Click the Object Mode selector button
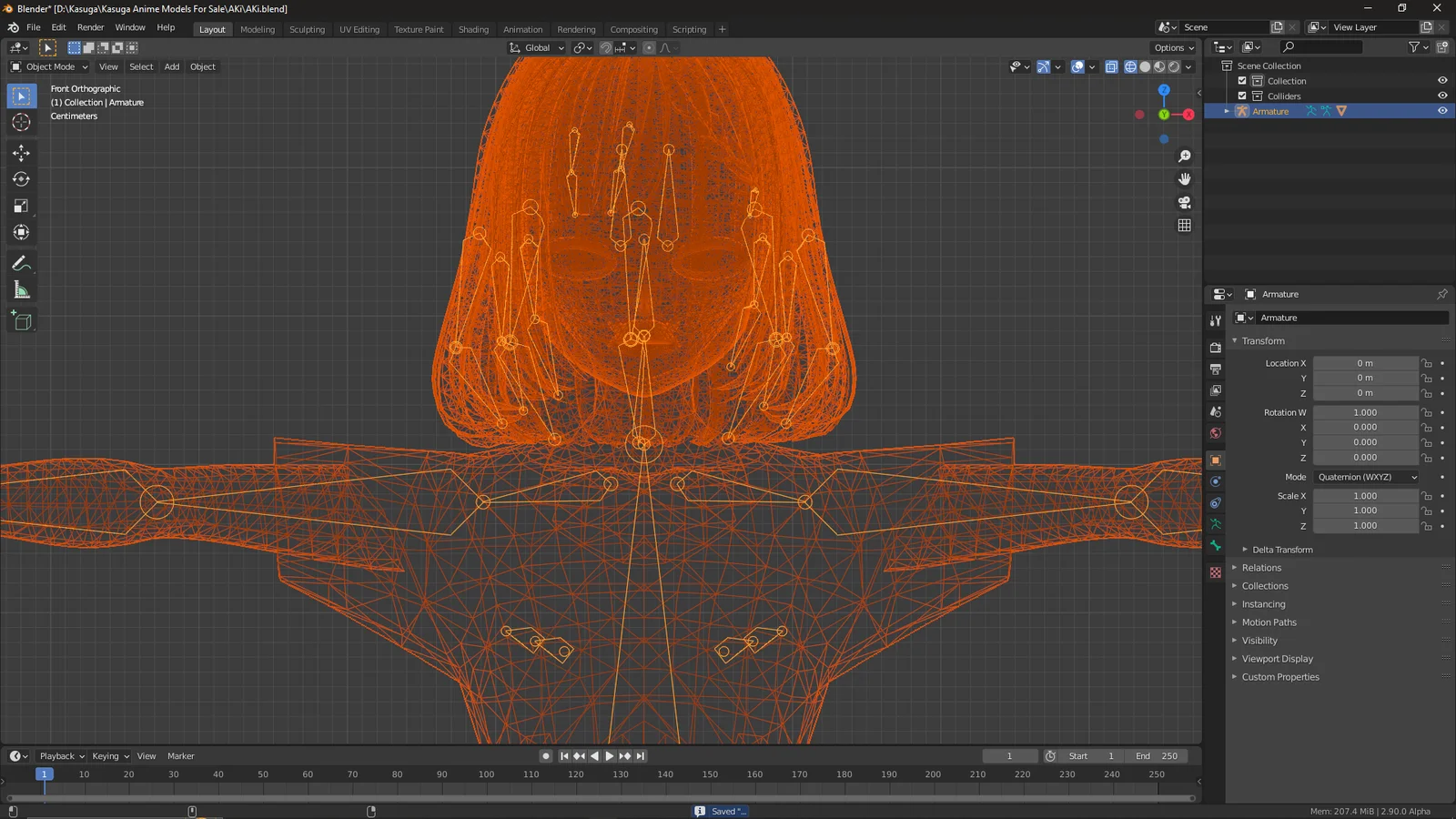Screen dimensions: 1456x819 pyautogui.click(x=50, y=66)
